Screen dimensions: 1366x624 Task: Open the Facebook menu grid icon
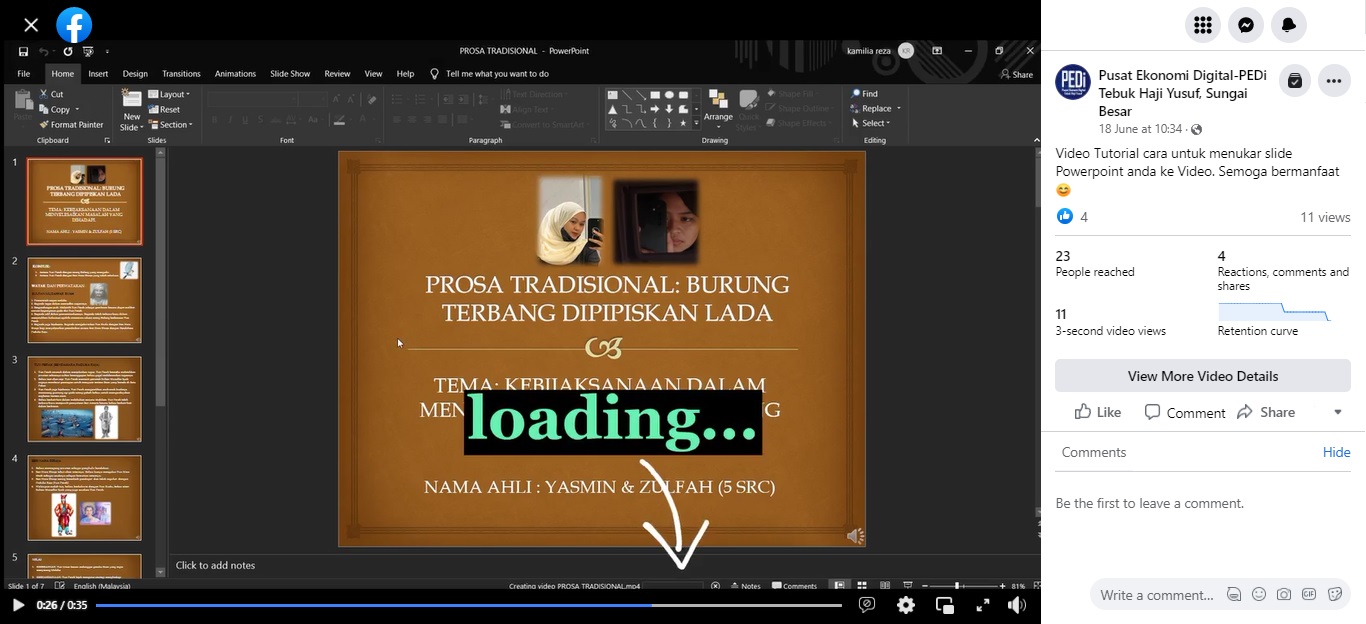click(1203, 25)
